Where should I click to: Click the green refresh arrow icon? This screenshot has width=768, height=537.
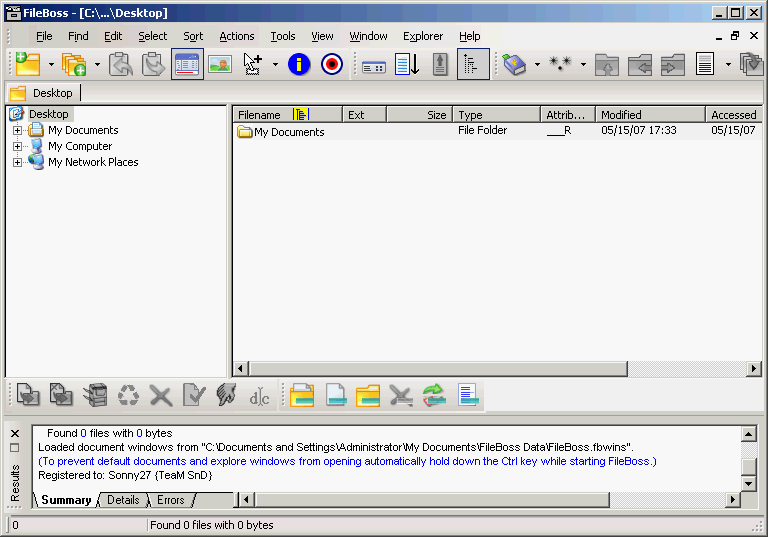(434, 395)
